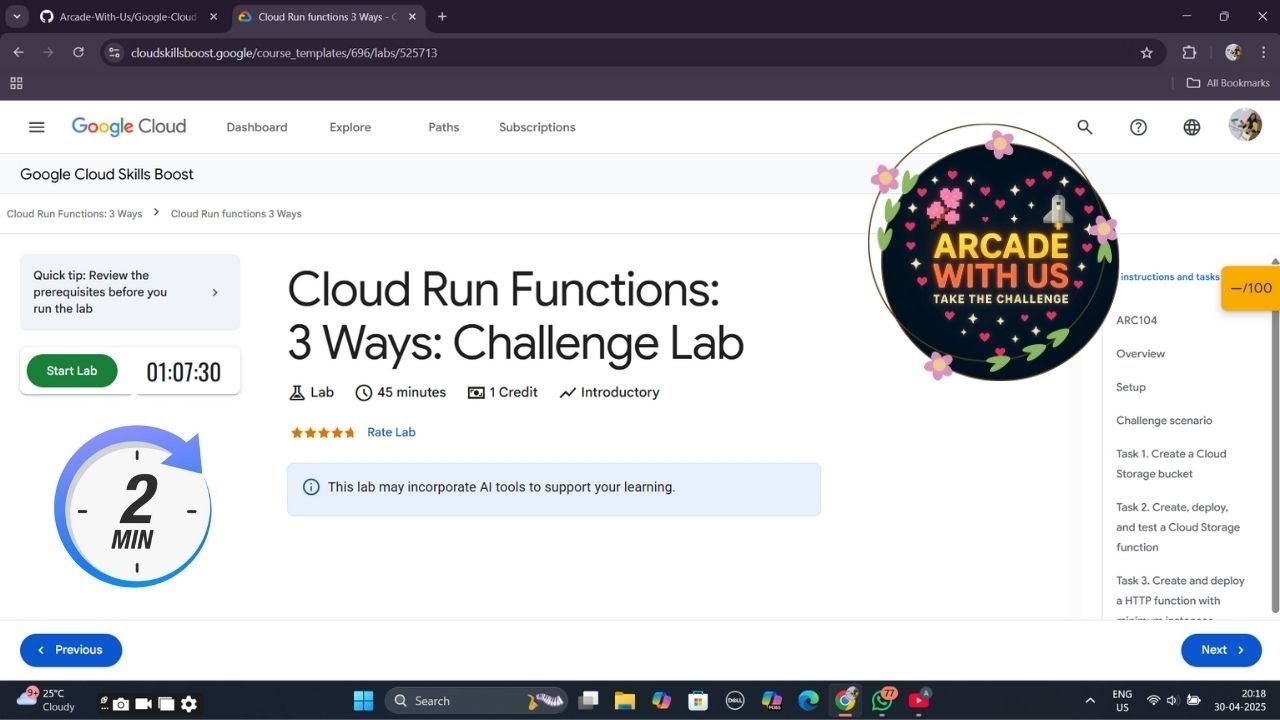This screenshot has width=1280, height=720.
Task: Click the Cloud Run Functions: 3 Ways breadcrumb
Action: coord(75,214)
